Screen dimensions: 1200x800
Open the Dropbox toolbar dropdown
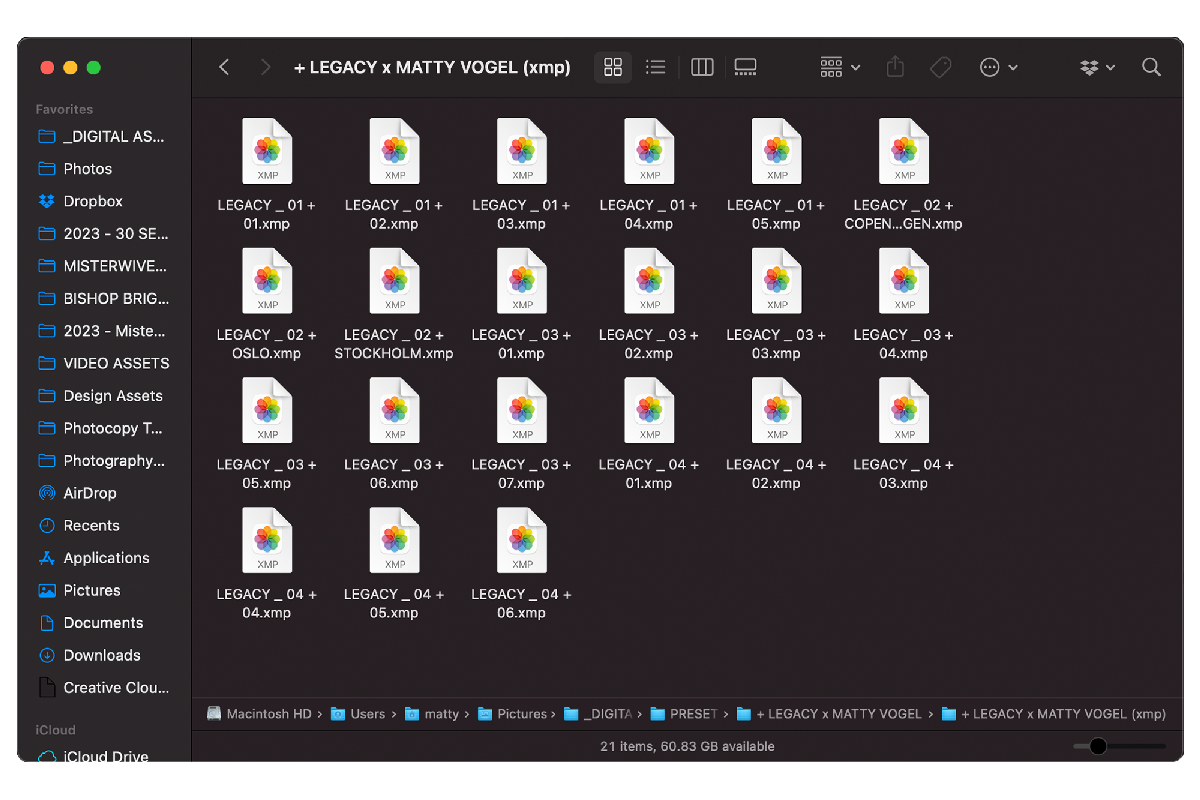tap(1098, 67)
